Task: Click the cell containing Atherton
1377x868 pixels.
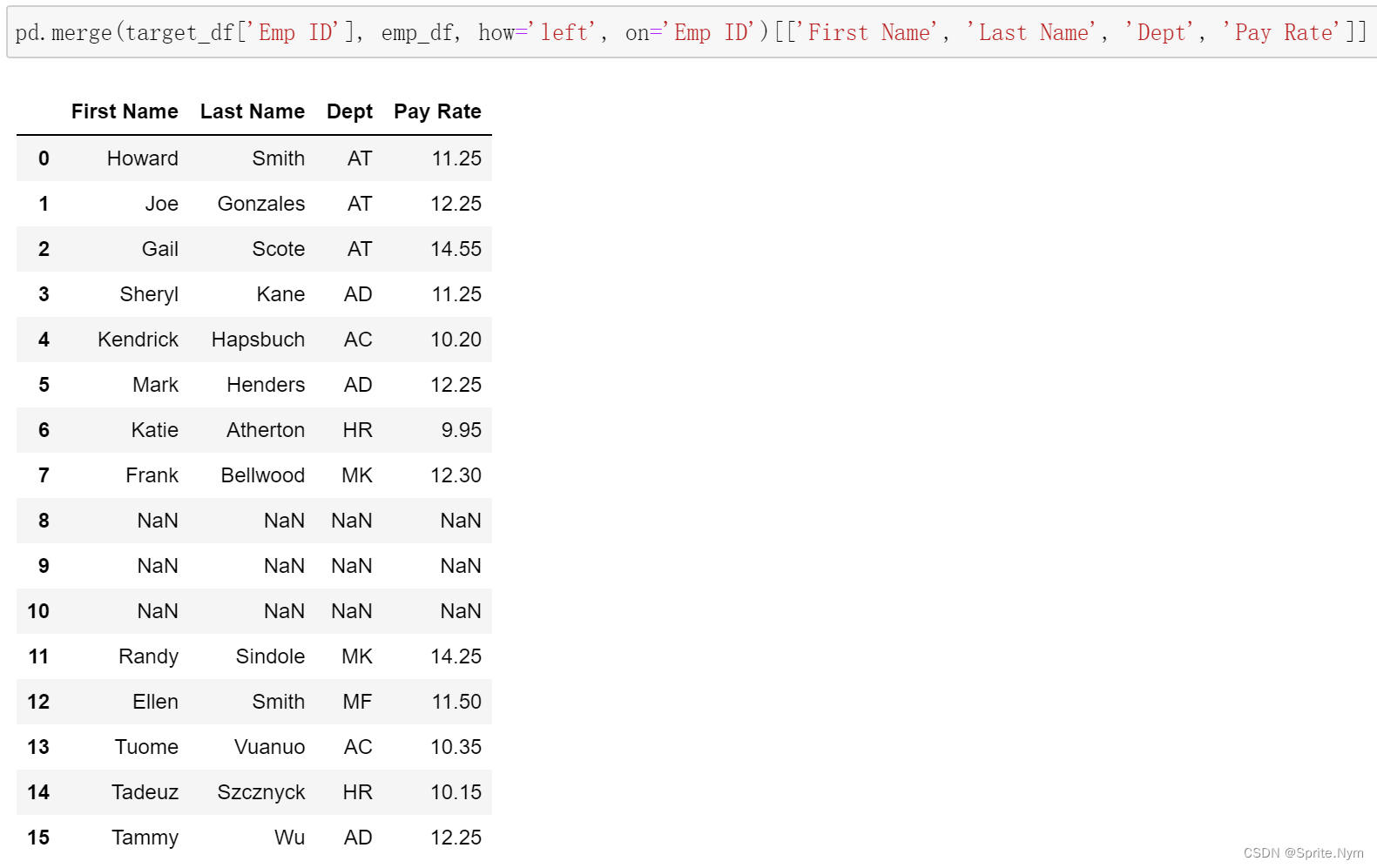Action: (x=266, y=430)
